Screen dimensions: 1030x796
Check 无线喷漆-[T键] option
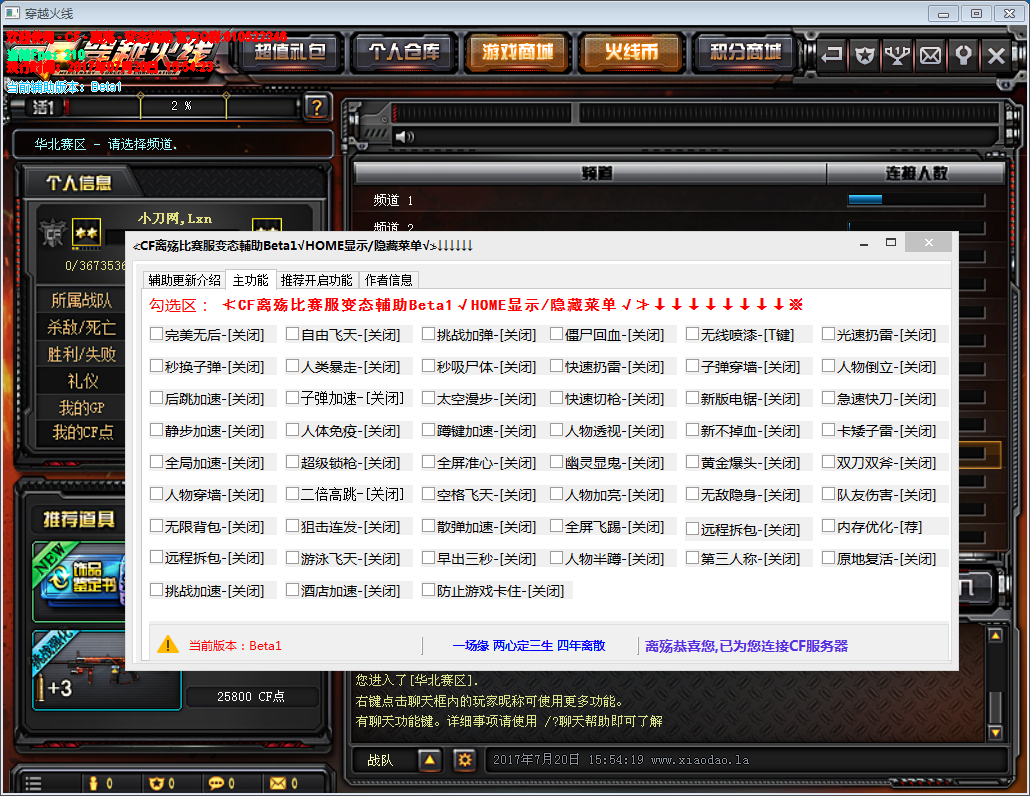692,334
